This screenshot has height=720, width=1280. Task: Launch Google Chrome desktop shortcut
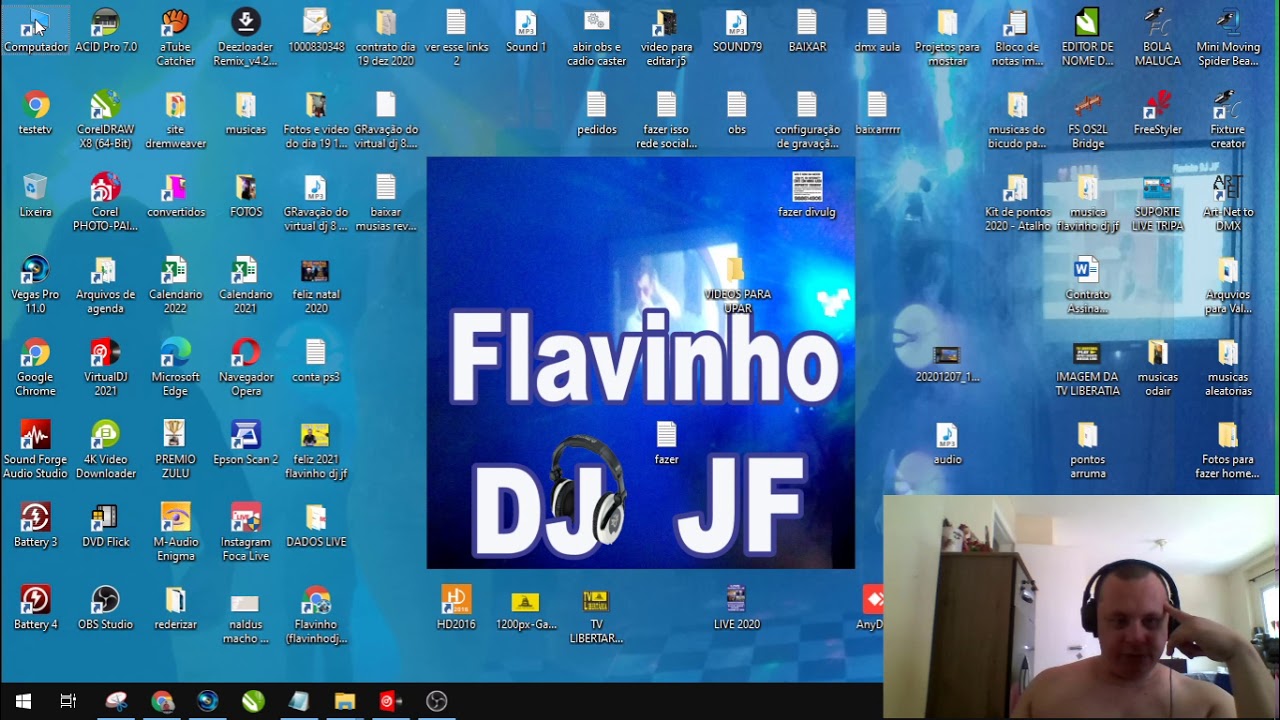pos(35,367)
